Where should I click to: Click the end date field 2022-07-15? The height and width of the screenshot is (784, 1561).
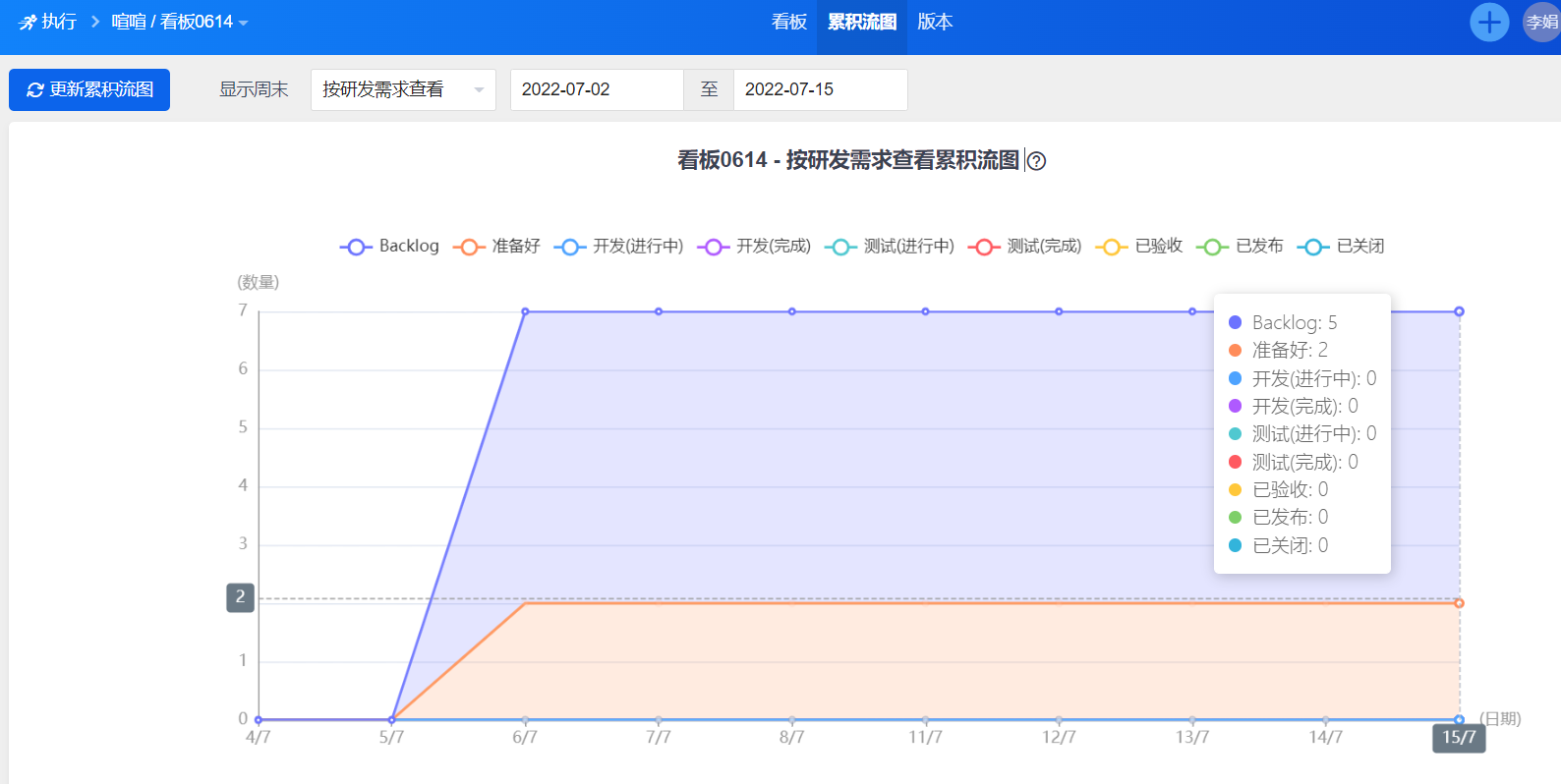pyautogui.click(x=820, y=89)
